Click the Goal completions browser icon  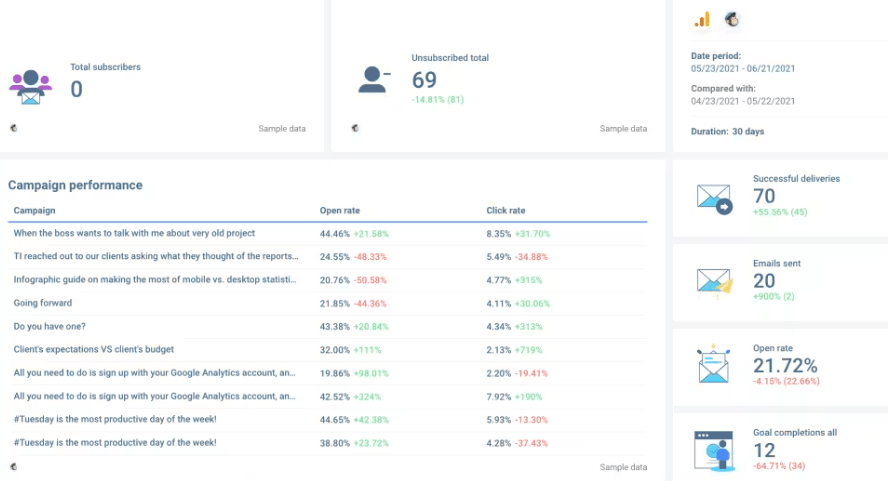click(714, 451)
